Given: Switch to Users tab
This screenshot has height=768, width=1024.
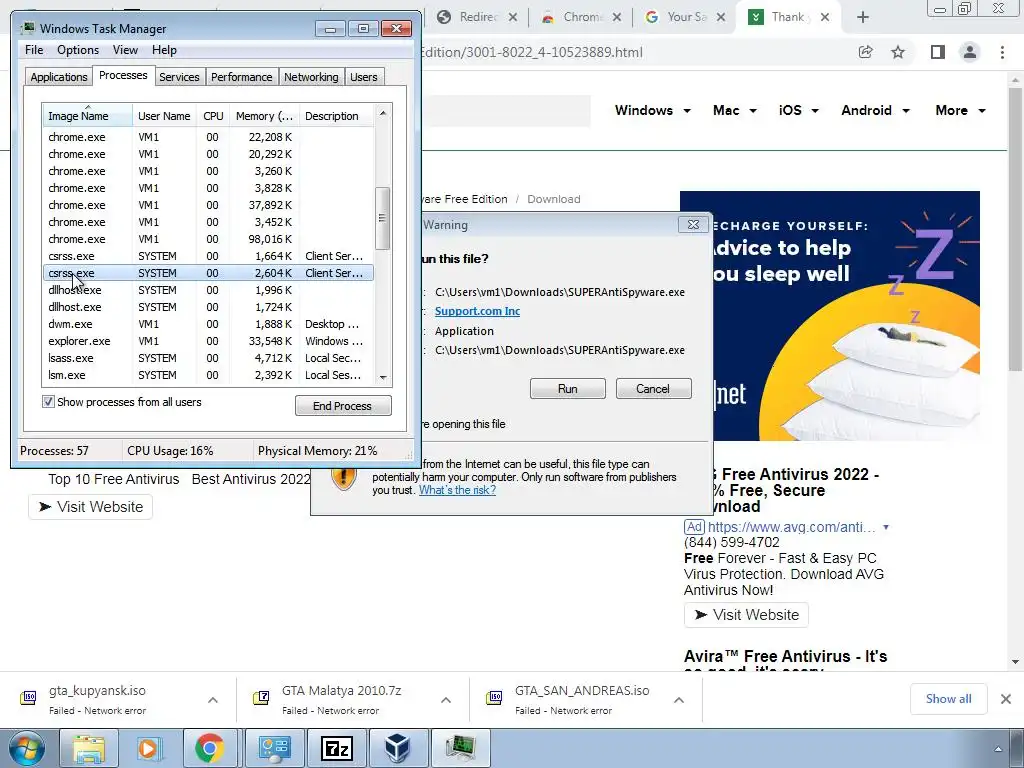Looking at the screenshot, I should point(363,77).
